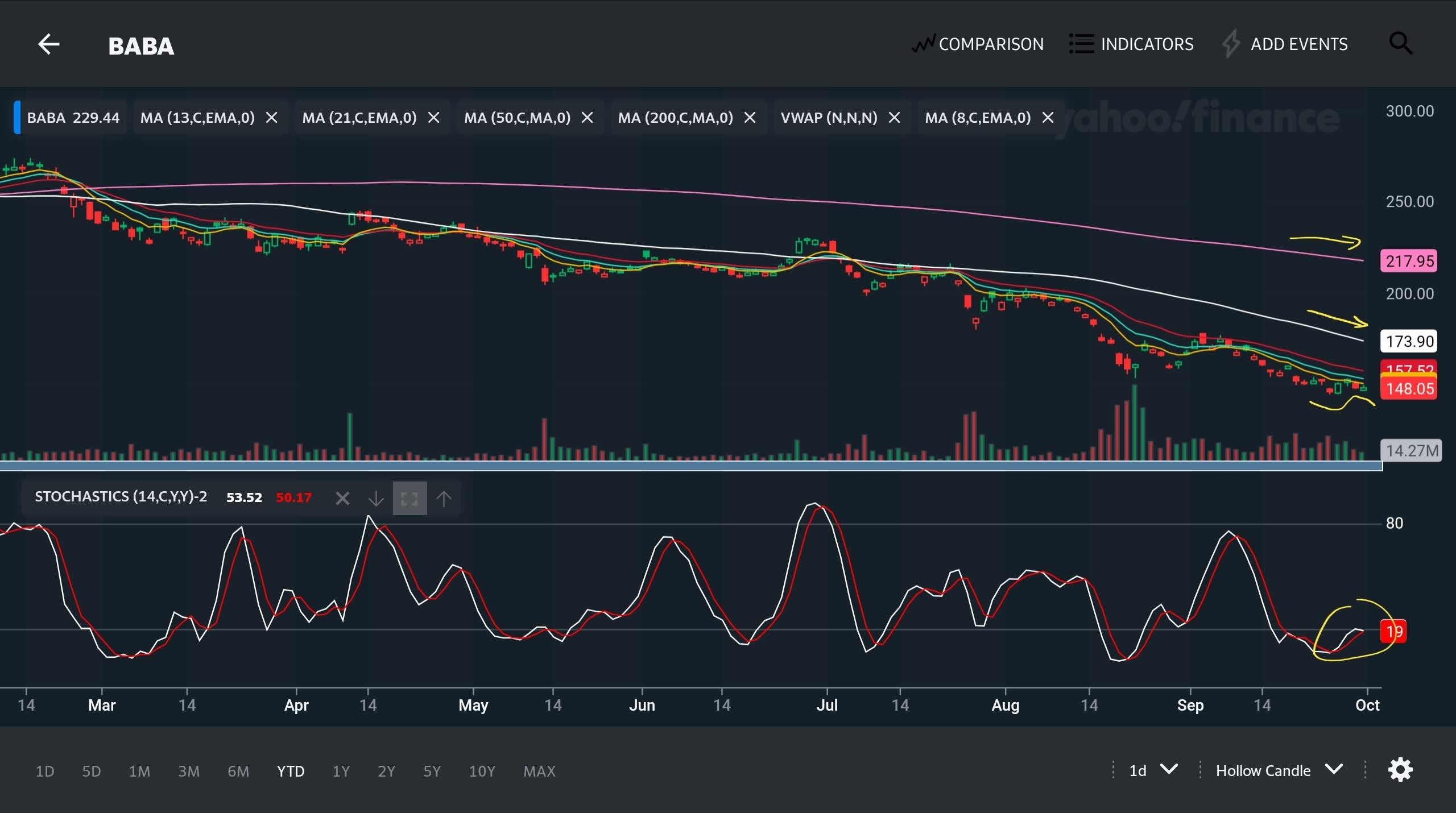Click the STOCHASTICS (14,C,Y,Y)-2 label
Viewport: 1456px width, 813px height.
tap(121, 497)
